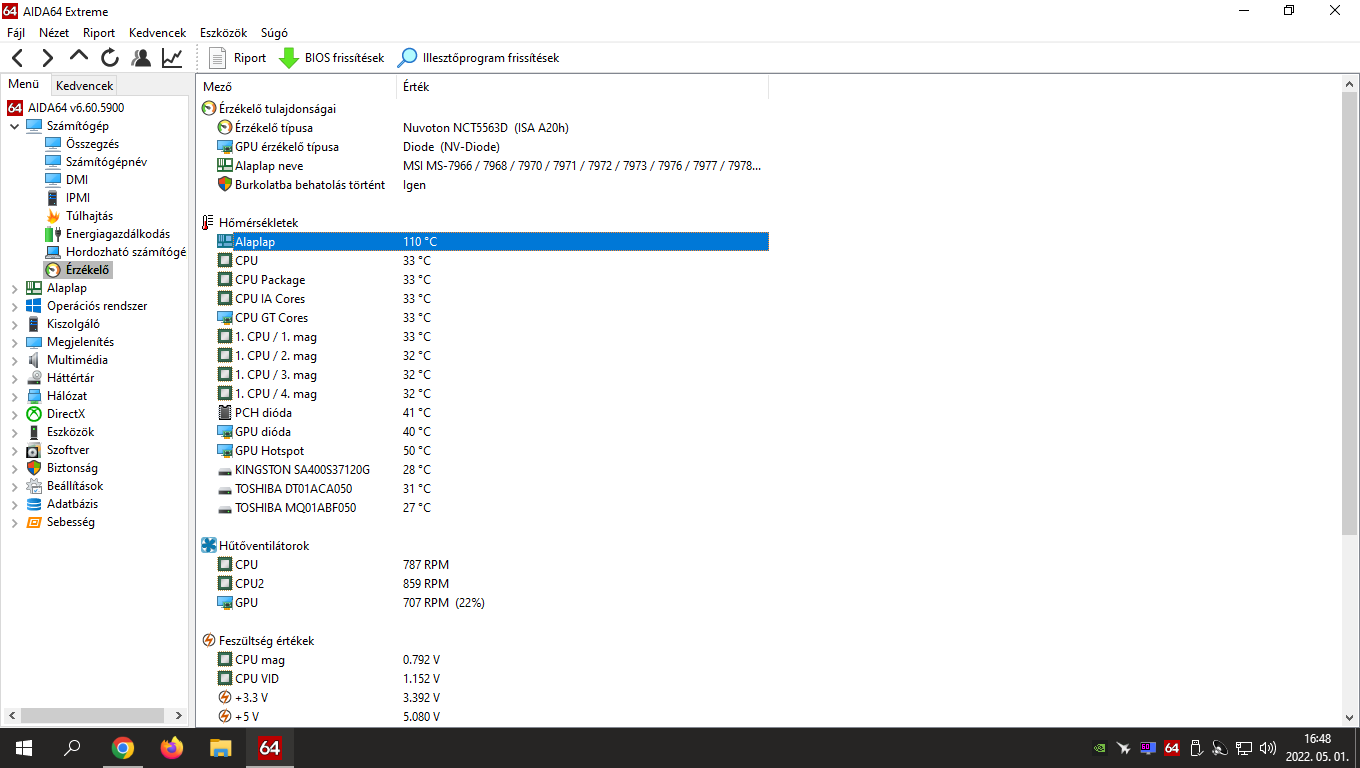This screenshot has height=768, width=1360.
Task: Click the Feszültség értékek section icon
Action: (x=208, y=640)
